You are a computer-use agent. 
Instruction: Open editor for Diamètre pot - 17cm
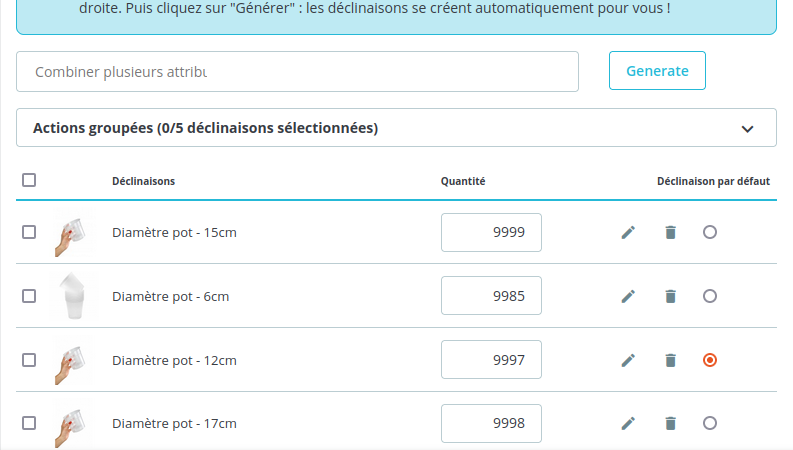628,423
